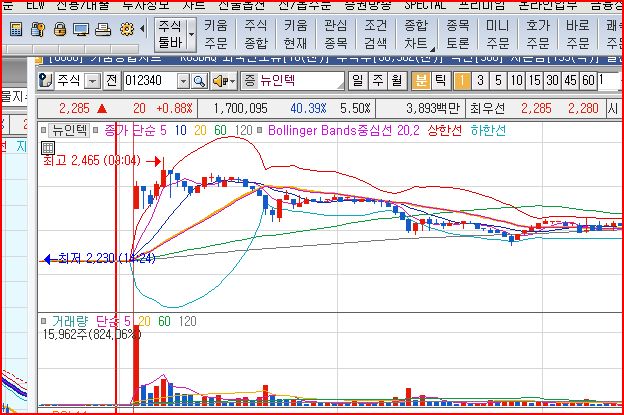Click the search icon left of 주식 dropdown
Screen dimensions: 624x415
[x=46, y=80]
